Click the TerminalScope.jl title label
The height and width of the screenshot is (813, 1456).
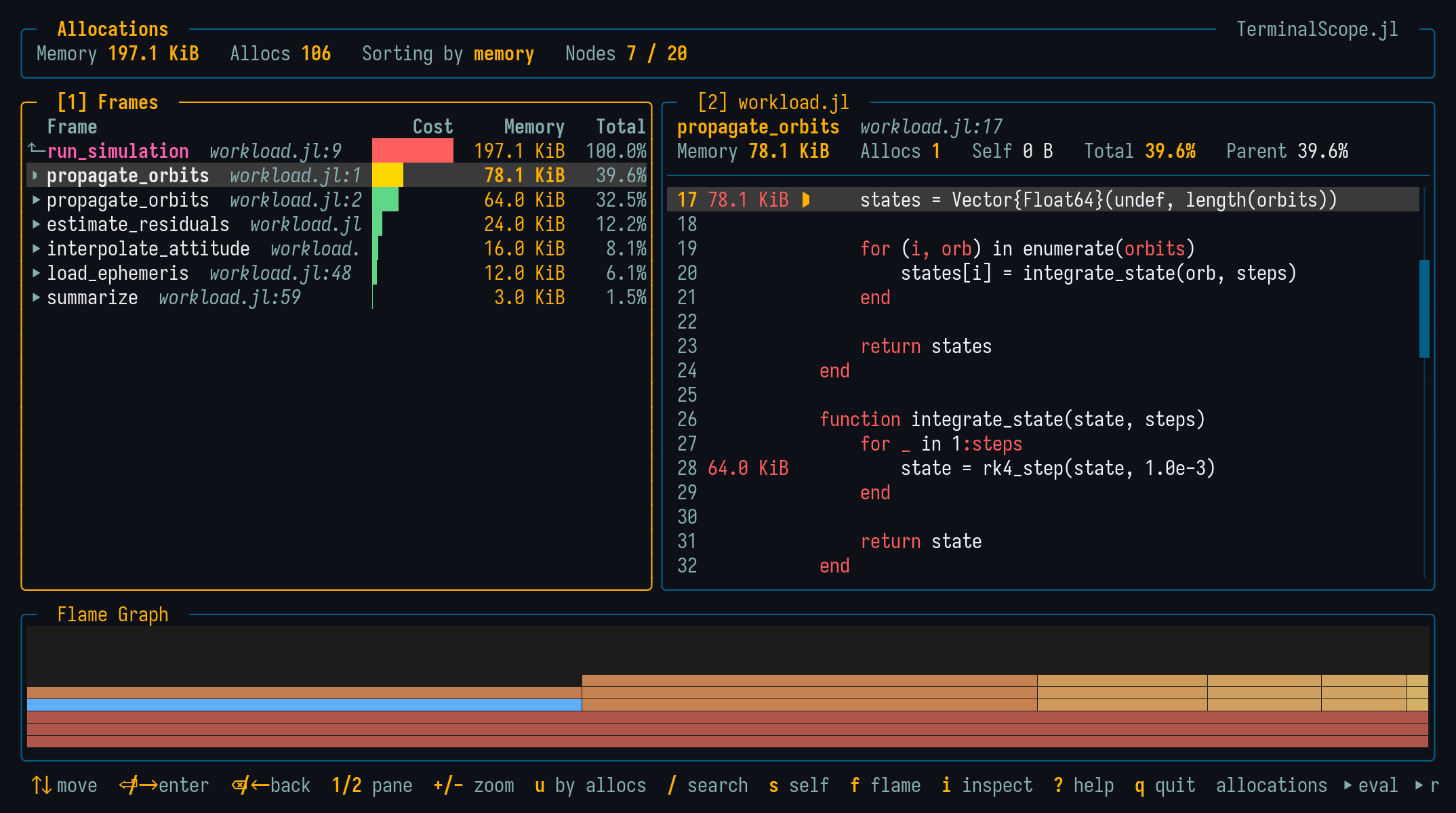point(1317,29)
